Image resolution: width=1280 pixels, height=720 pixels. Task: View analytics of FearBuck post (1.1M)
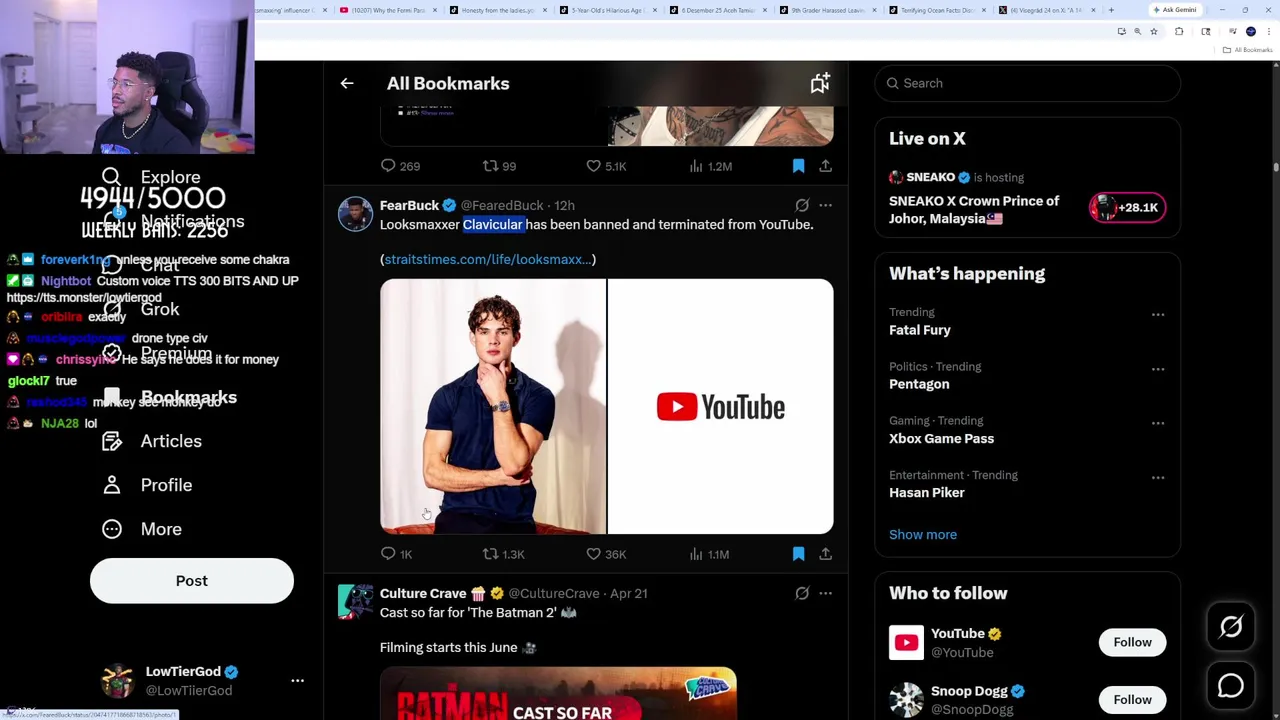709,554
